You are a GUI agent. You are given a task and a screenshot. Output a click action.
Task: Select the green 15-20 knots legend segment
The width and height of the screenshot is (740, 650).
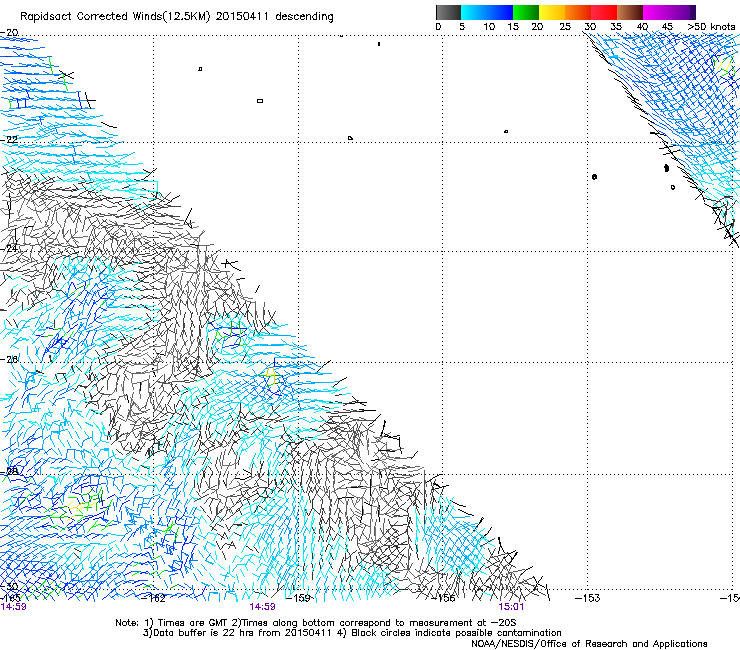click(526, 12)
